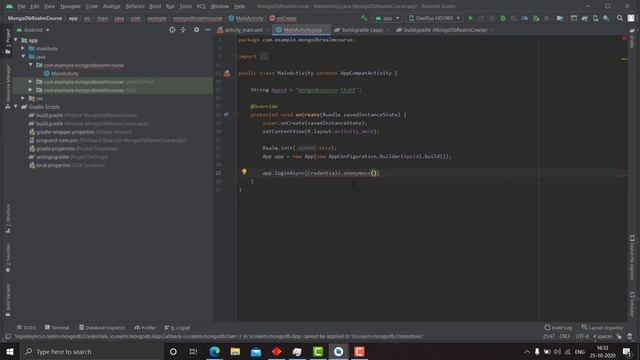
Task: Open the run configuration 'app' dropdown
Action: click(x=387, y=18)
